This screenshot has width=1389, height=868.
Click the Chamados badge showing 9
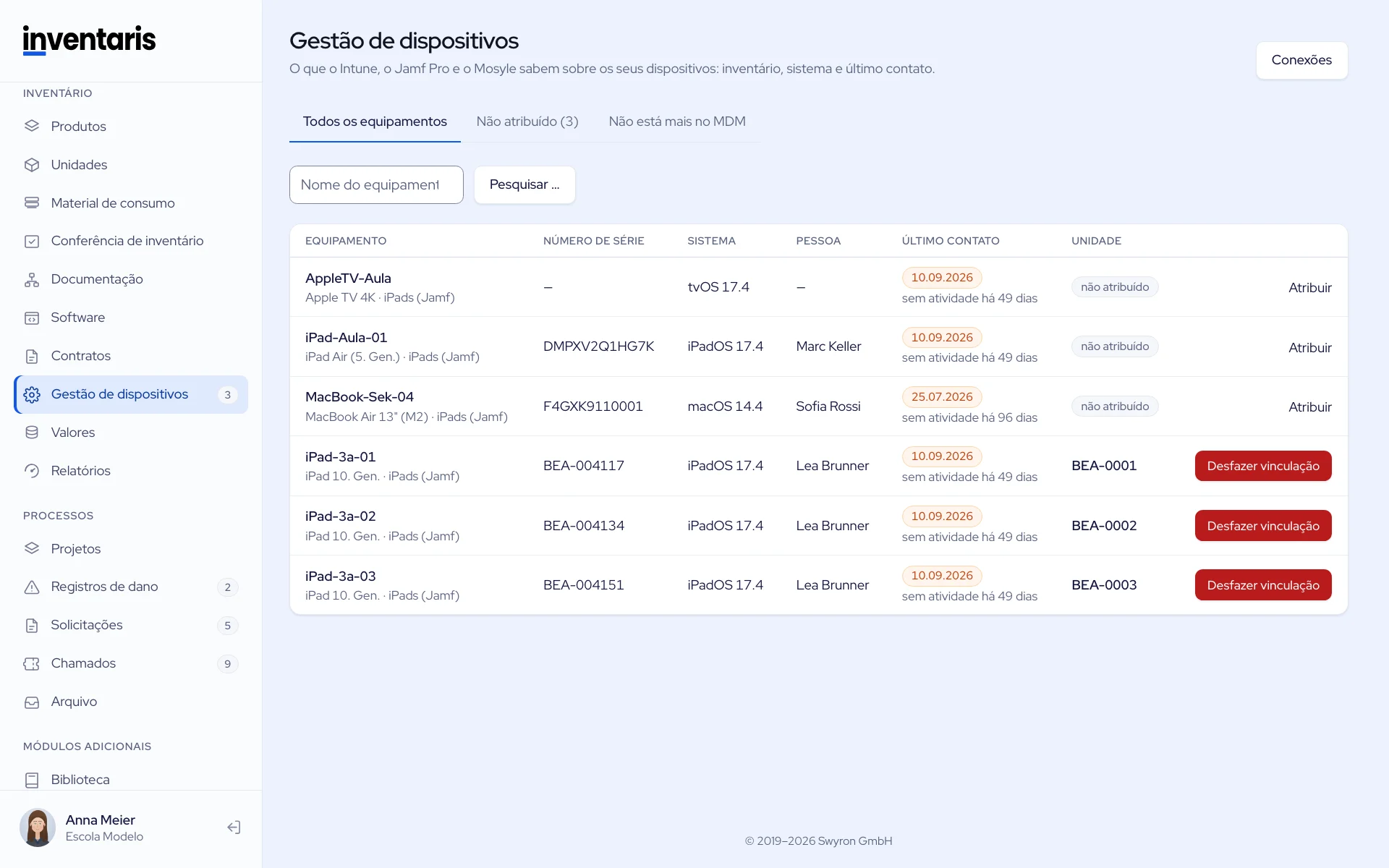pos(227,664)
